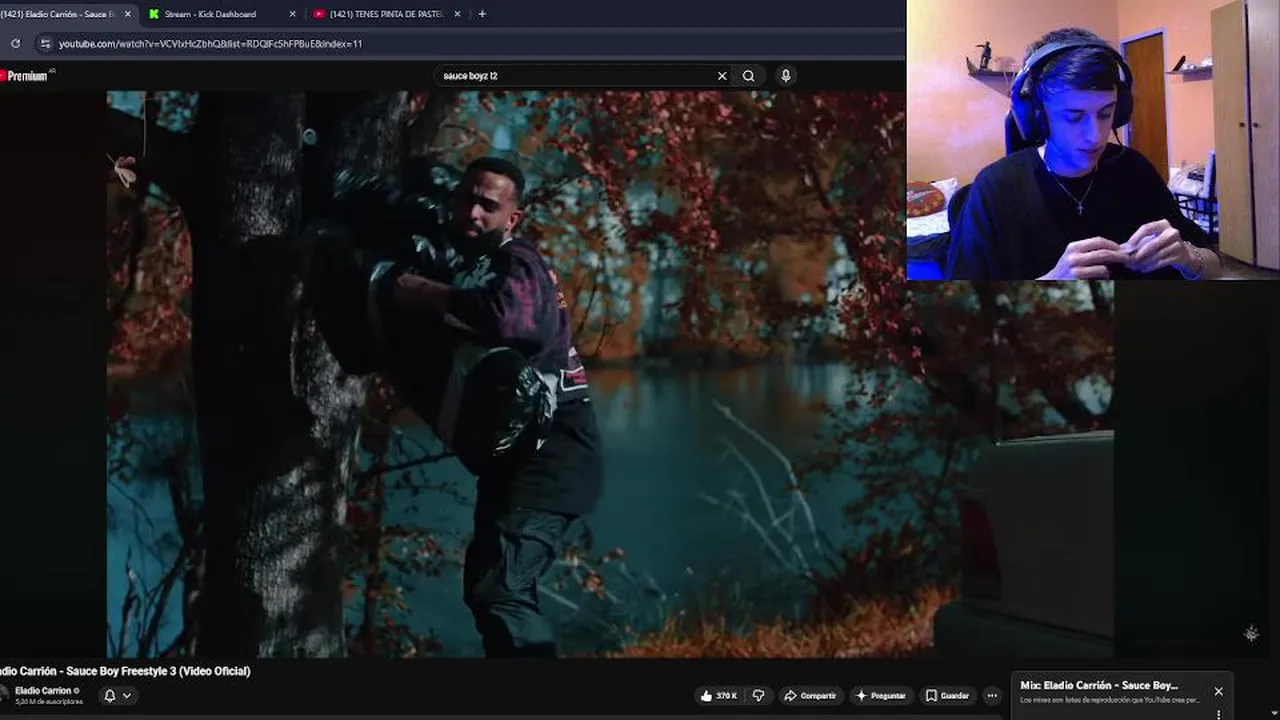Click the Mix: Eladio Carrión - Sauce Boy title
Viewport: 1280px width, 720px height.
point(1099,685)
